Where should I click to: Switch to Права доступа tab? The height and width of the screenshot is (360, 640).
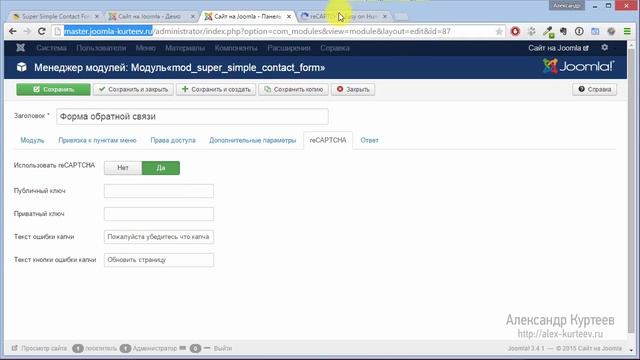pos(173,140)
